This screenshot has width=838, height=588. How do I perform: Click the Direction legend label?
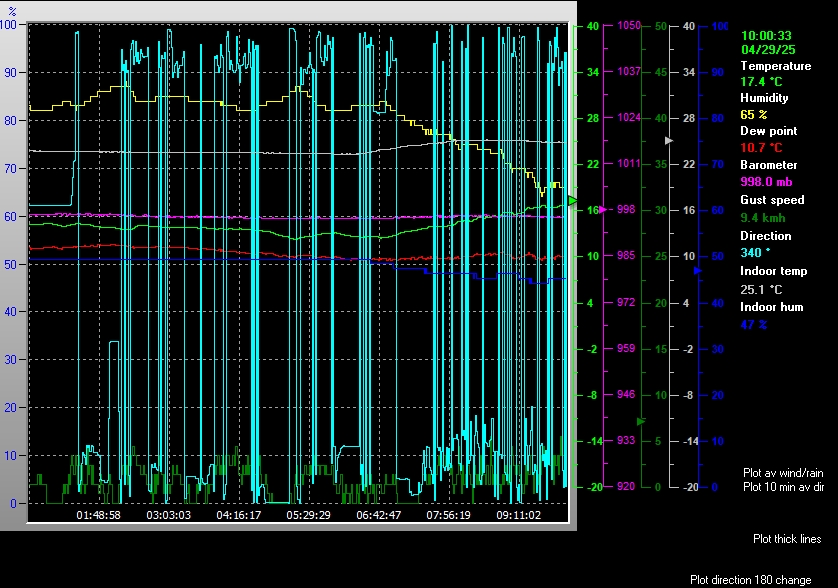pos(765,236)
